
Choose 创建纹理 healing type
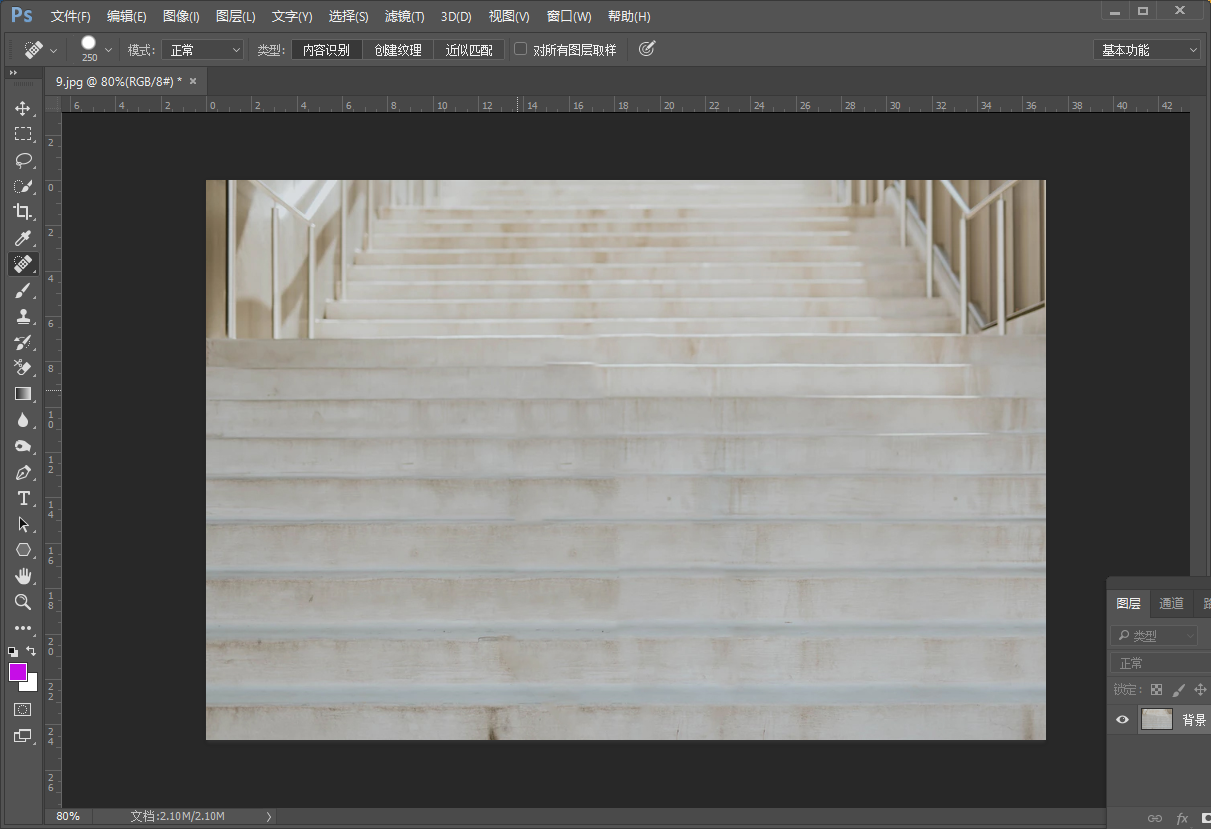398,50
